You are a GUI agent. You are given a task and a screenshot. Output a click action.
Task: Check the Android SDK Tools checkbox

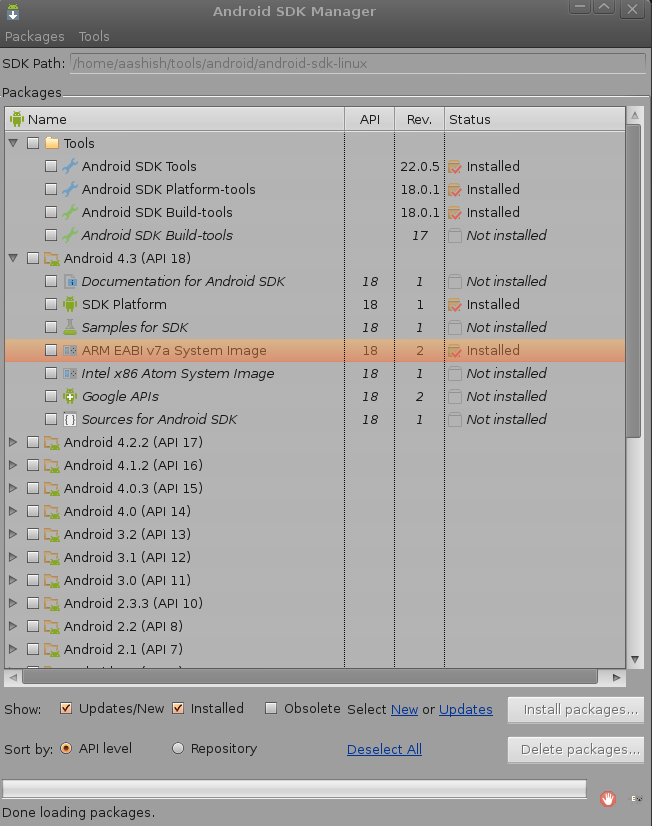[51, 166]
